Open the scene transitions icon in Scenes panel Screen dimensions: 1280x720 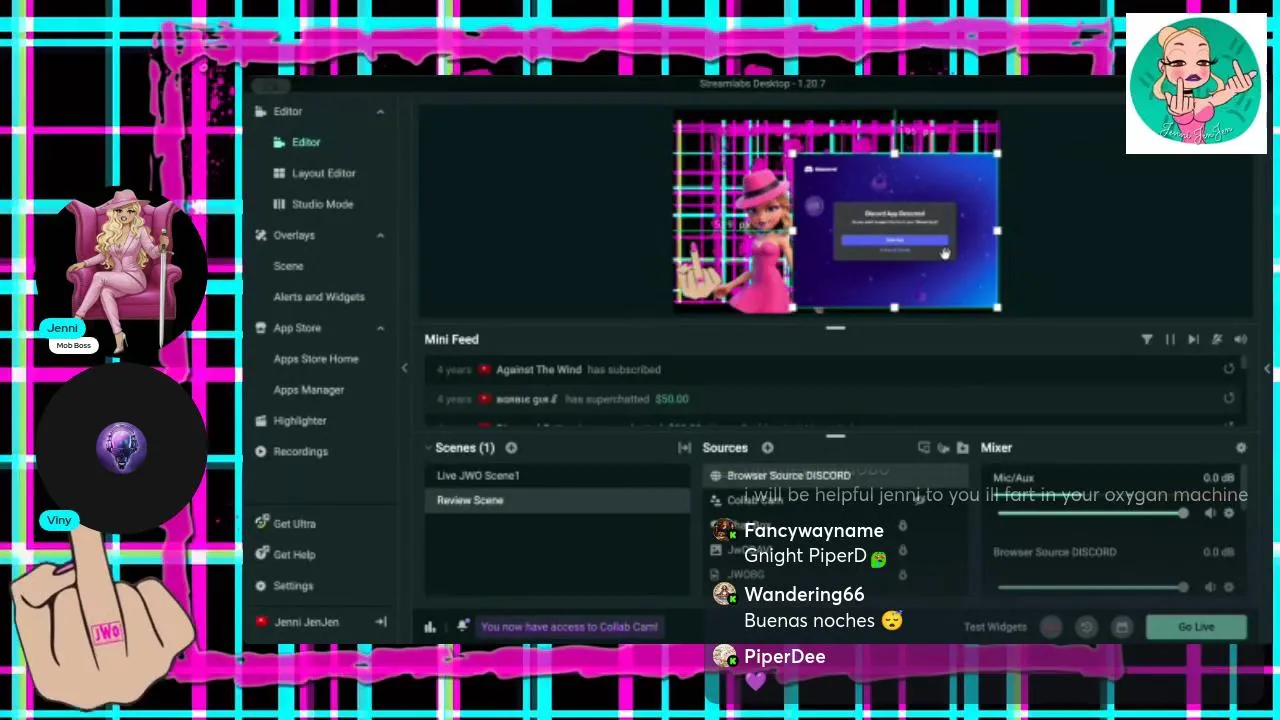684,448
